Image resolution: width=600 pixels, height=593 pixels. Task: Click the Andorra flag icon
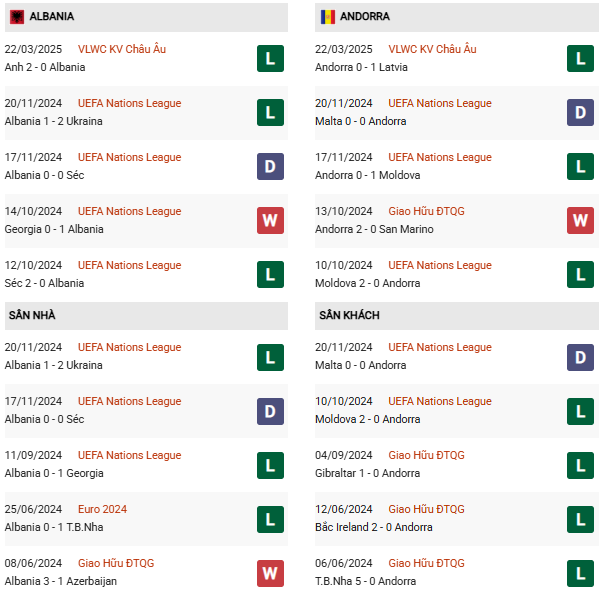click(x=328, y=17)
